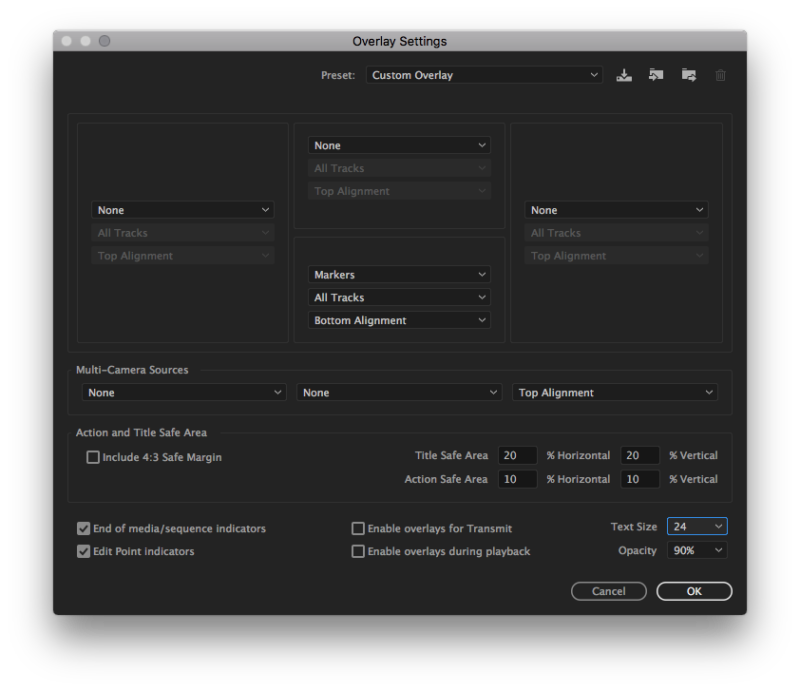The height and width of the screenshot is (691, 800).
Task: Enable the Include 4:3 Safe Margin checkbox
Action: click(92, 456)
